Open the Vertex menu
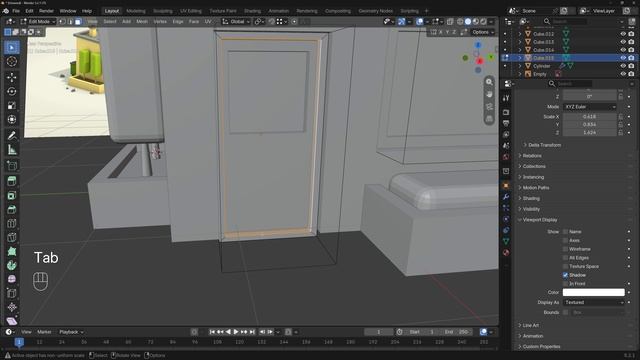Screen dimensions: 640x360 [x=160, y=22]
